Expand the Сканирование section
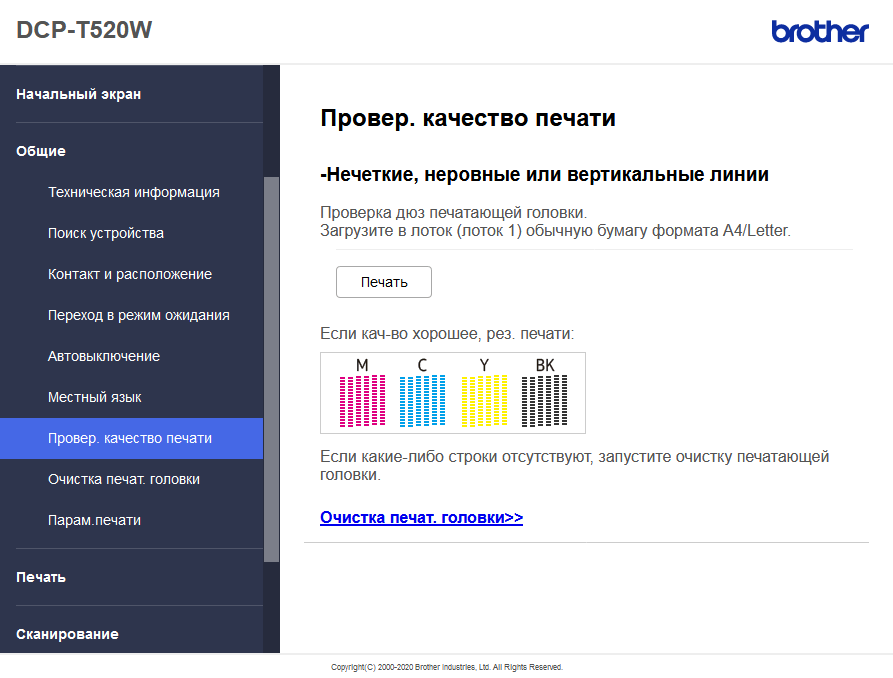Image resolution: width=893 pixels, height=678 pixels. pyautogui.click(x=67, y=634)
